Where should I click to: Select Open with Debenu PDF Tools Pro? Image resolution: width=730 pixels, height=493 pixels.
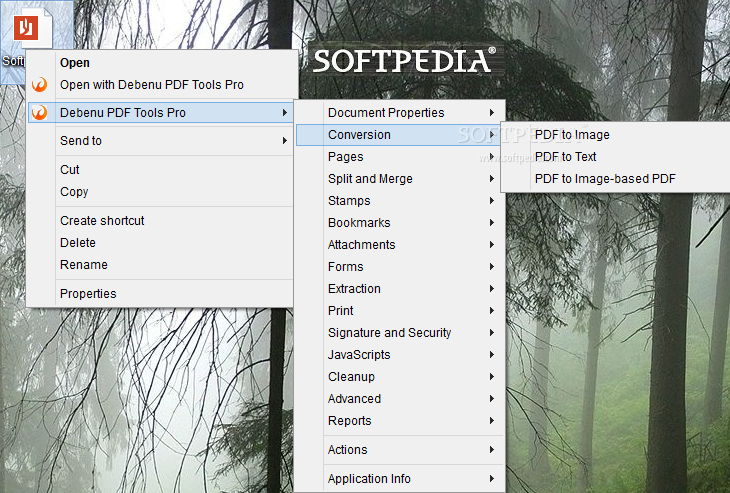(161, 85)
